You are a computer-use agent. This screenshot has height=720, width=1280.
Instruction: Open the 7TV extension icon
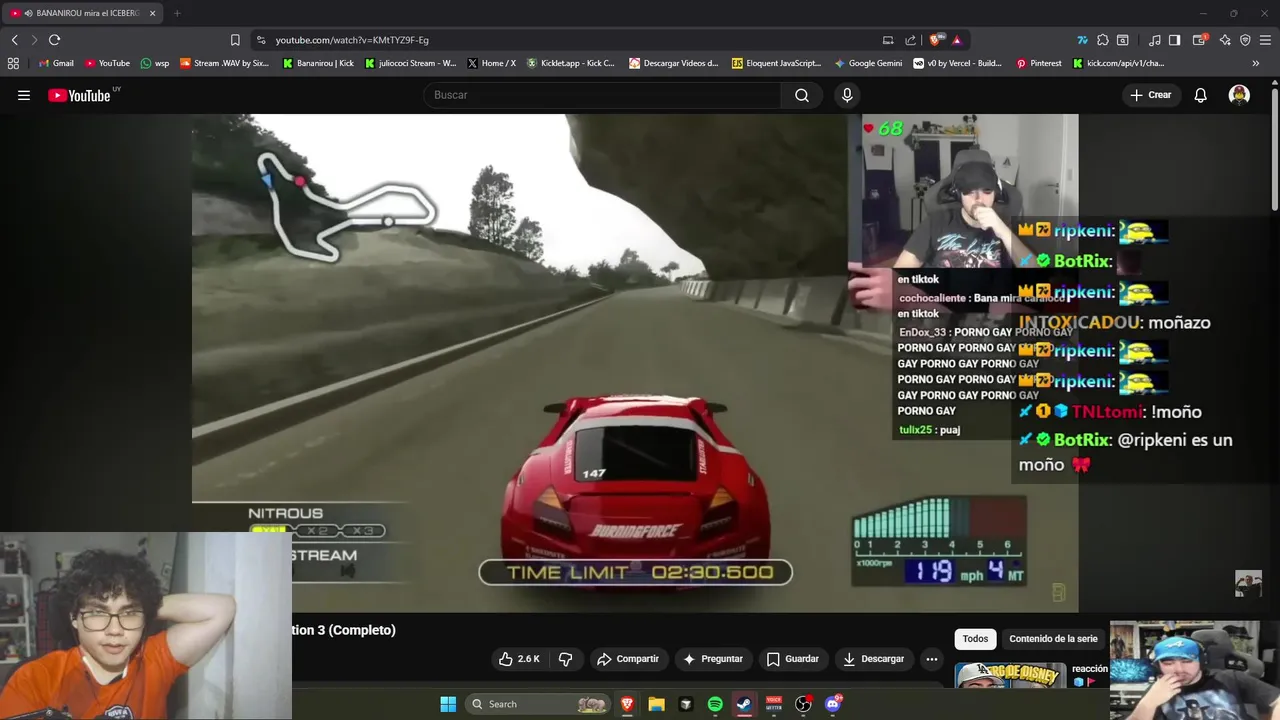(x=1082, y=40)
